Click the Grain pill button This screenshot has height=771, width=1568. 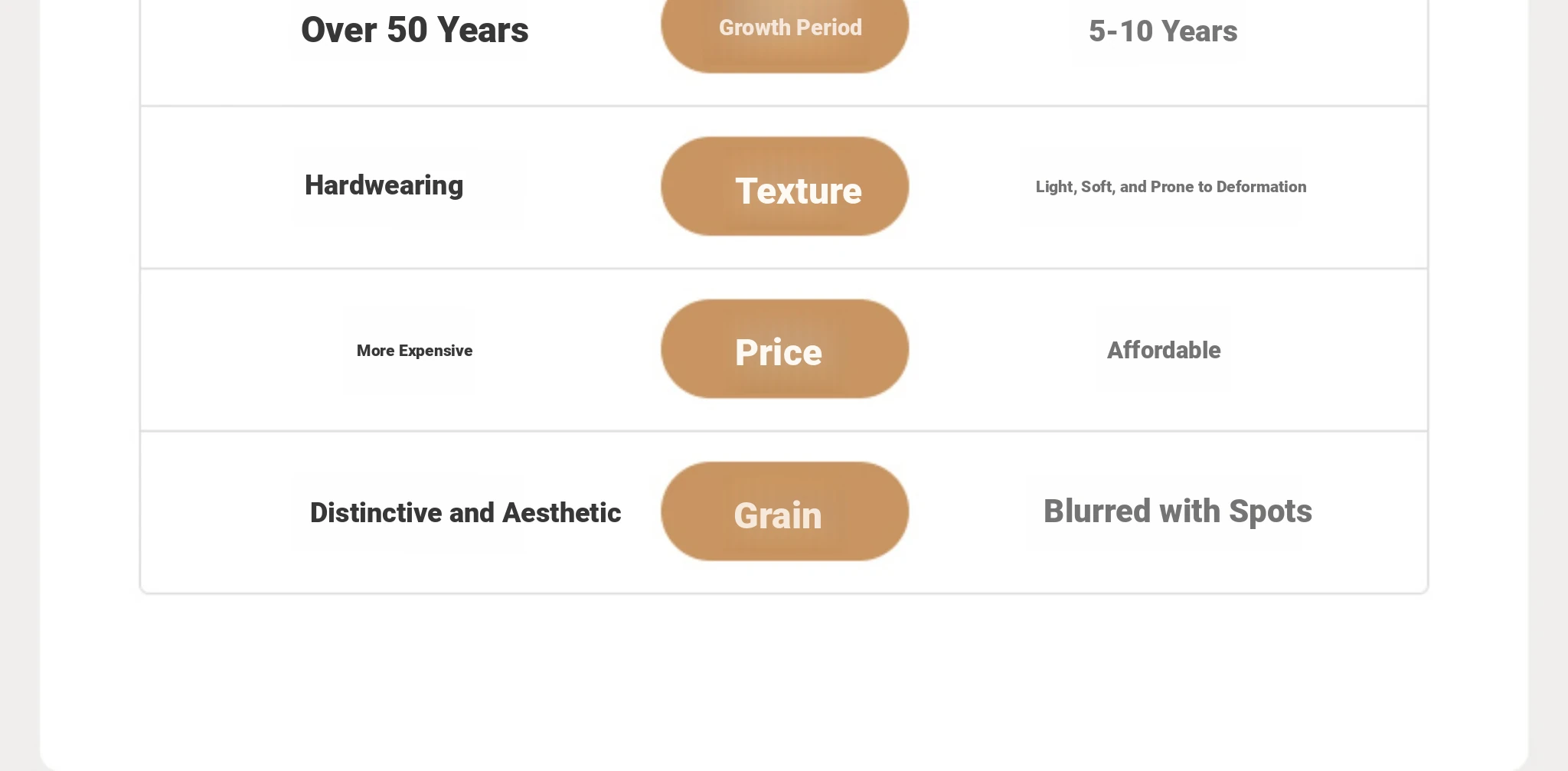(x=786, y=512)
